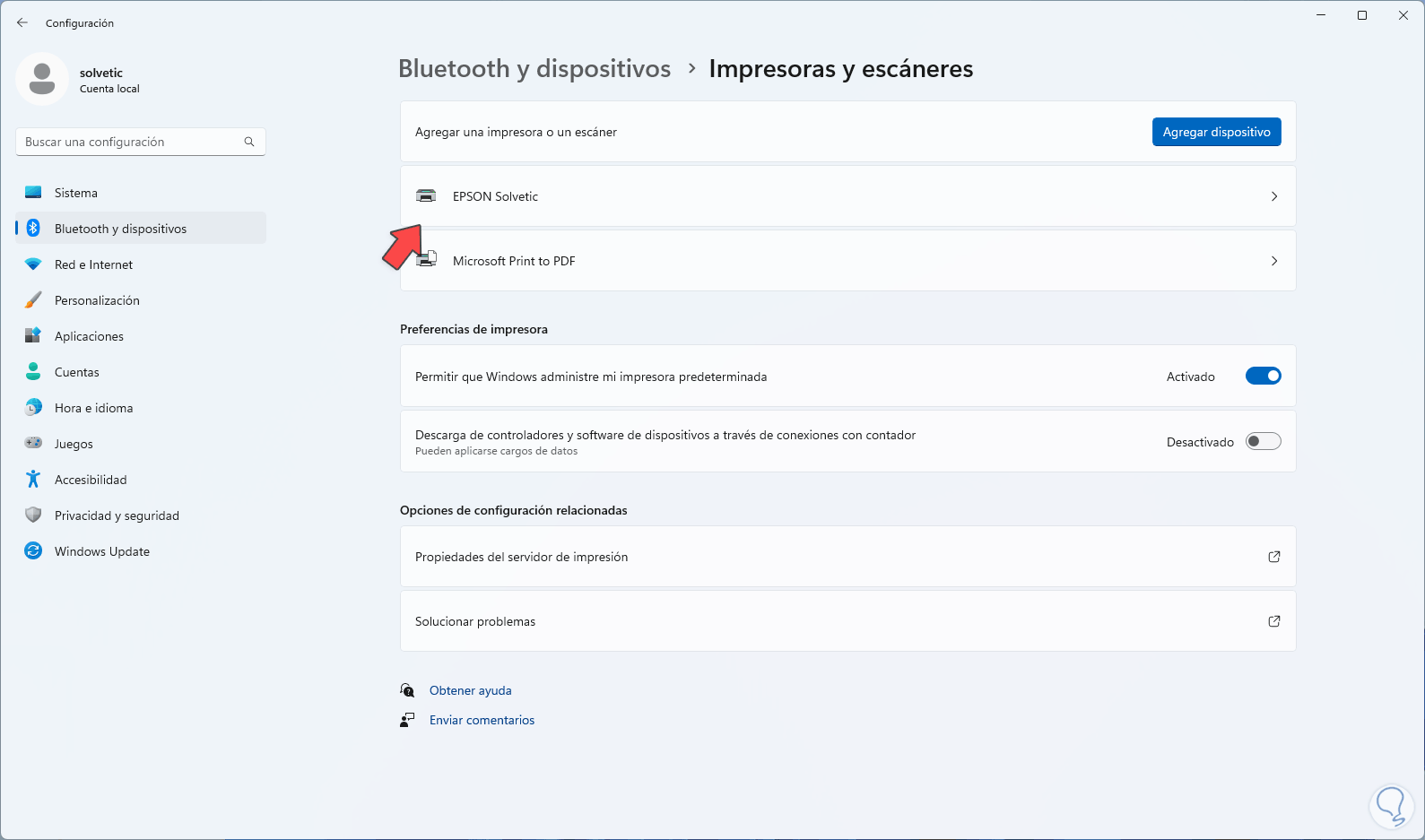Open Personalización settings

coord(141,300)
